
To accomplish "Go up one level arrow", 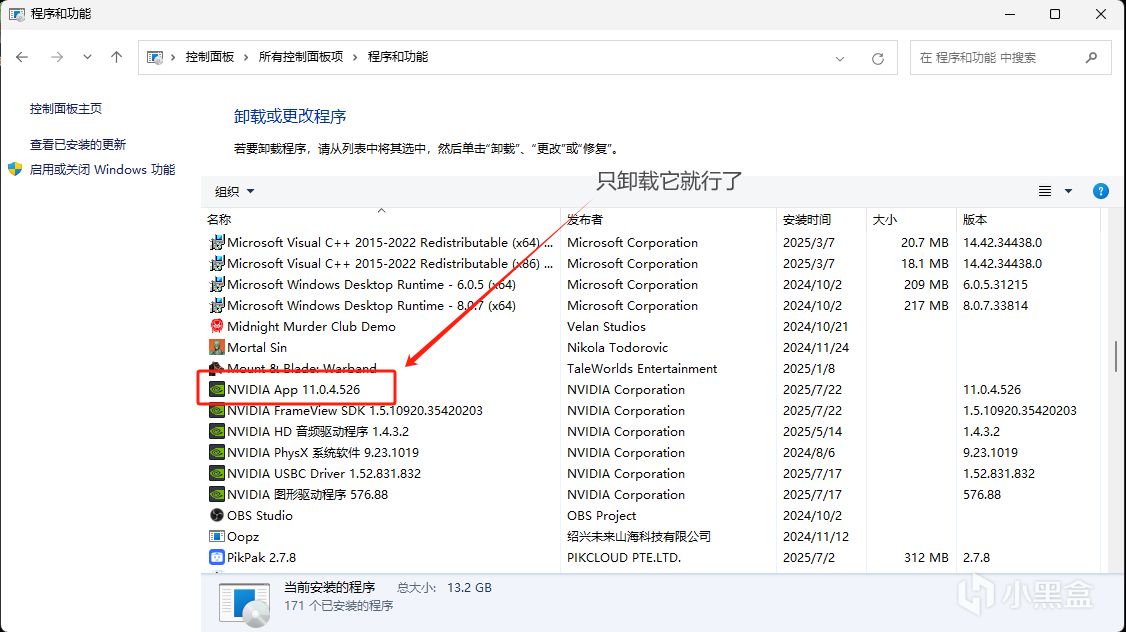I will 116,57.
